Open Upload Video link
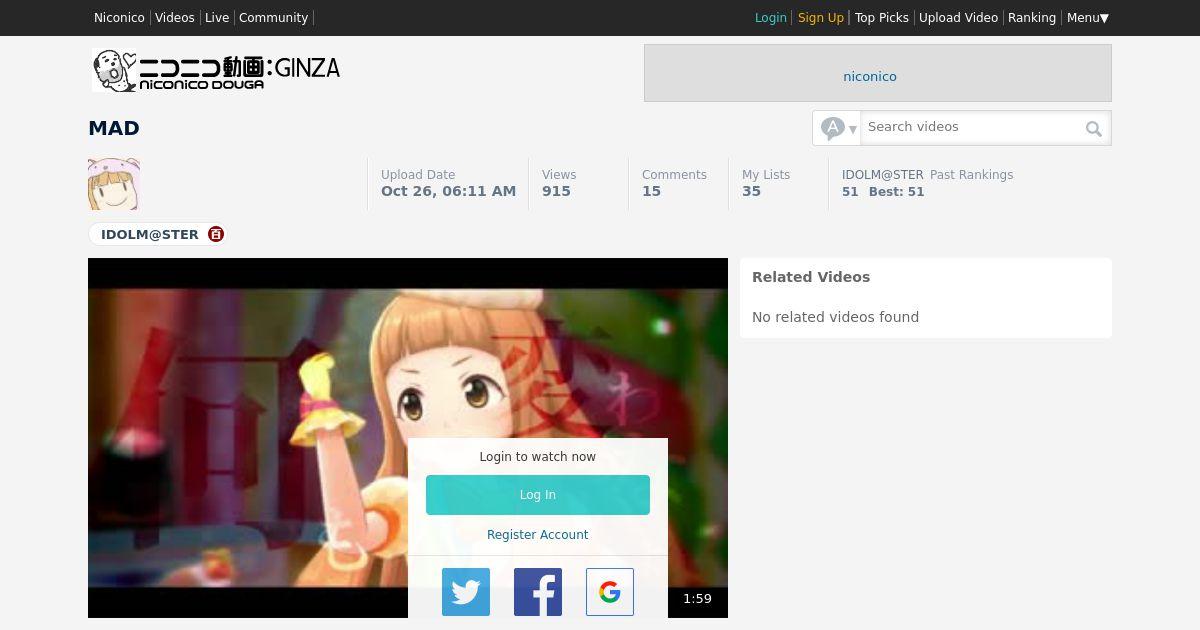This screenshot has width=1200, height=630. (x=958, y=18)
